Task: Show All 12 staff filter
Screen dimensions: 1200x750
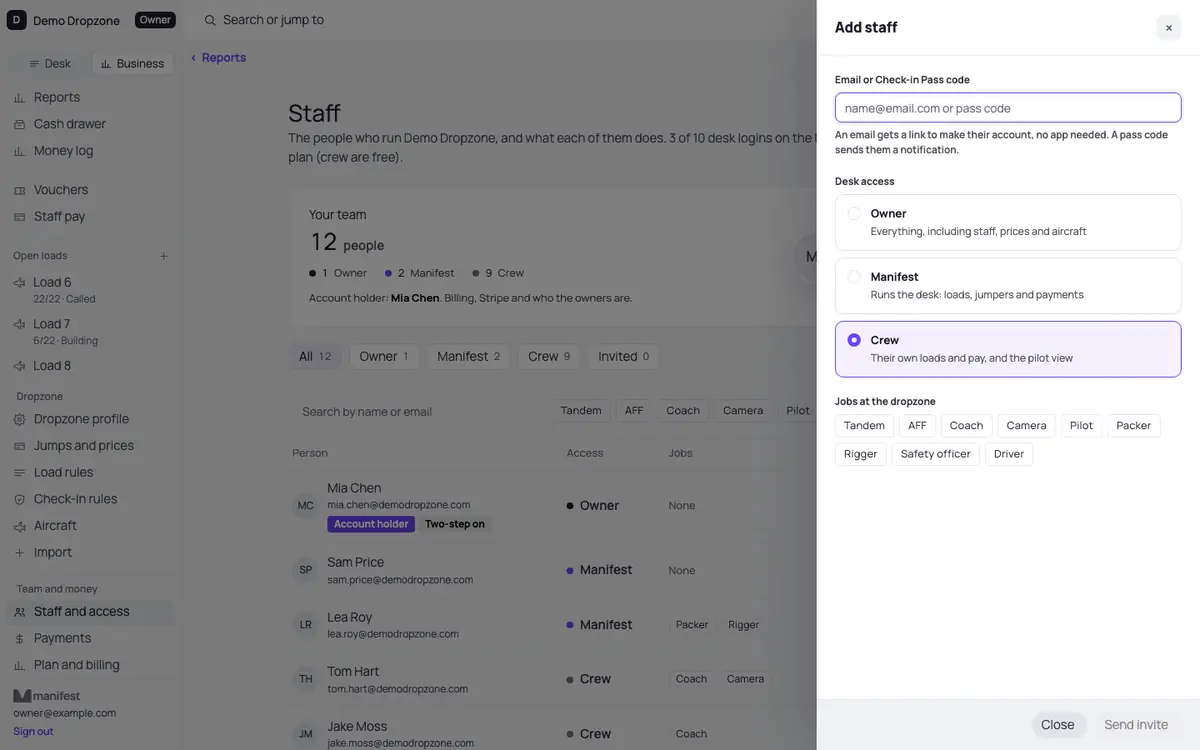Action: tap(315, 357)
